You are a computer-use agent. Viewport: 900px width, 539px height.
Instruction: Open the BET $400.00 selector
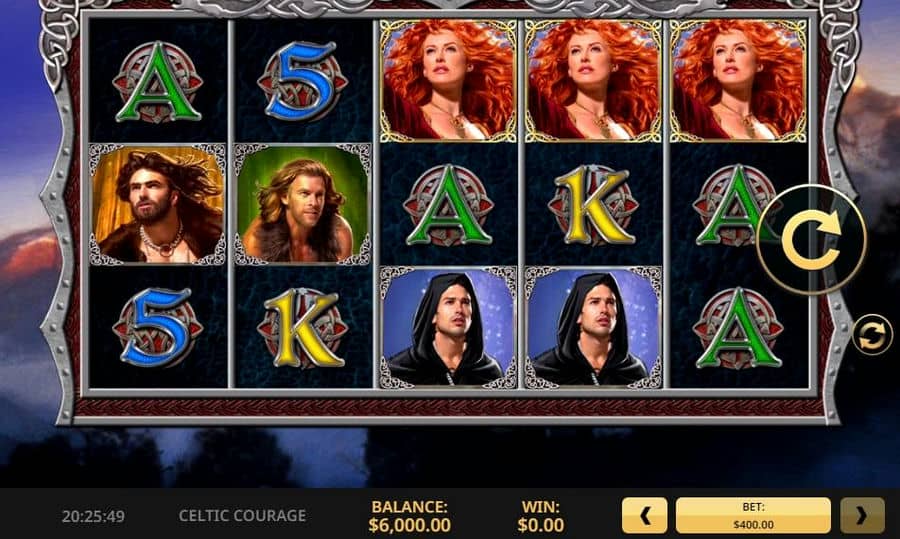(753, 515)
